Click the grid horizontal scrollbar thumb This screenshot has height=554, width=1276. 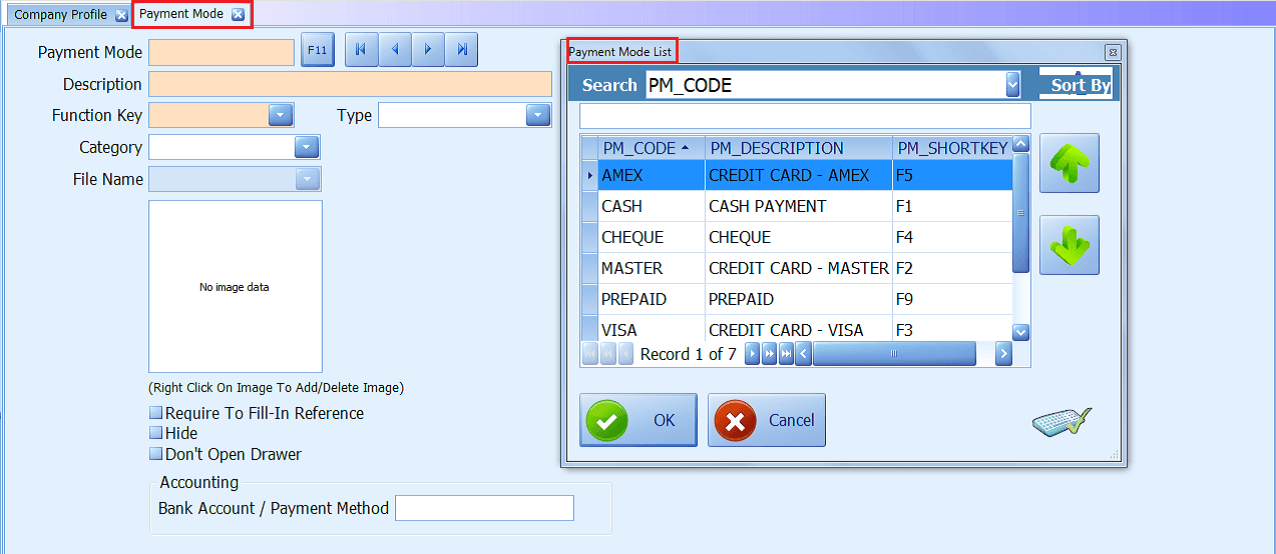[x=894, y=354]
